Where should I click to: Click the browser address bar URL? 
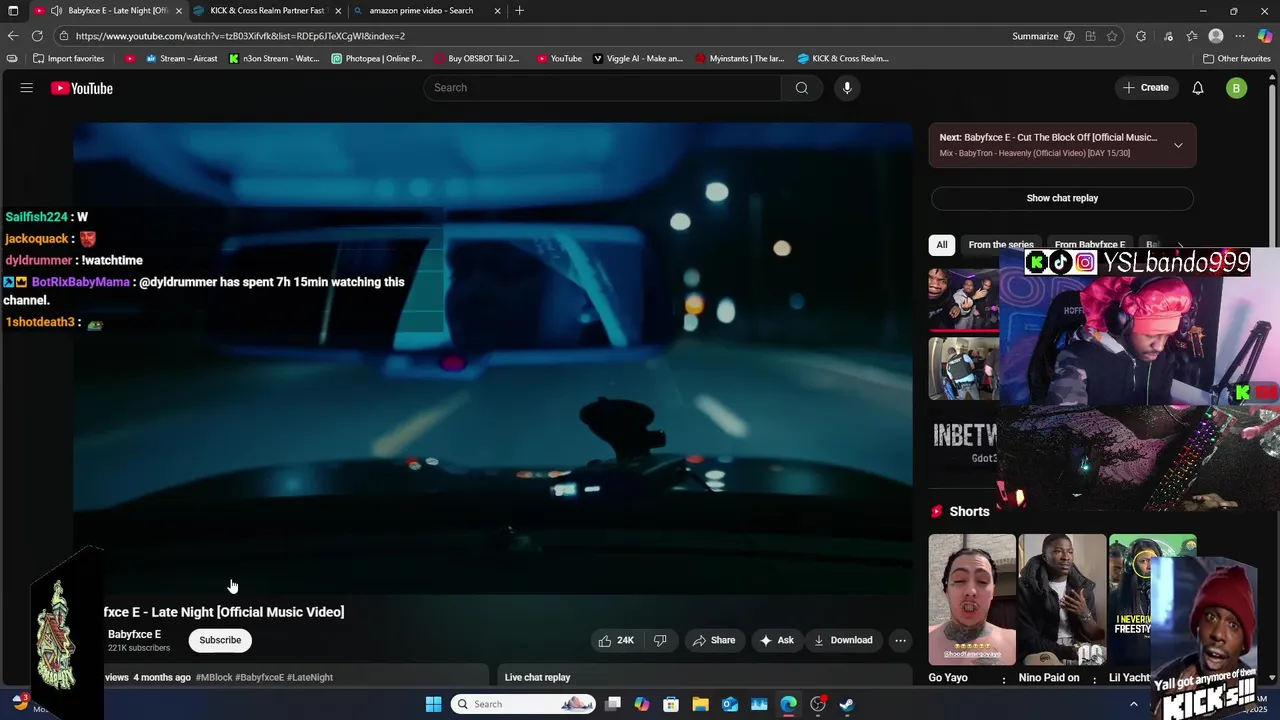240,36
